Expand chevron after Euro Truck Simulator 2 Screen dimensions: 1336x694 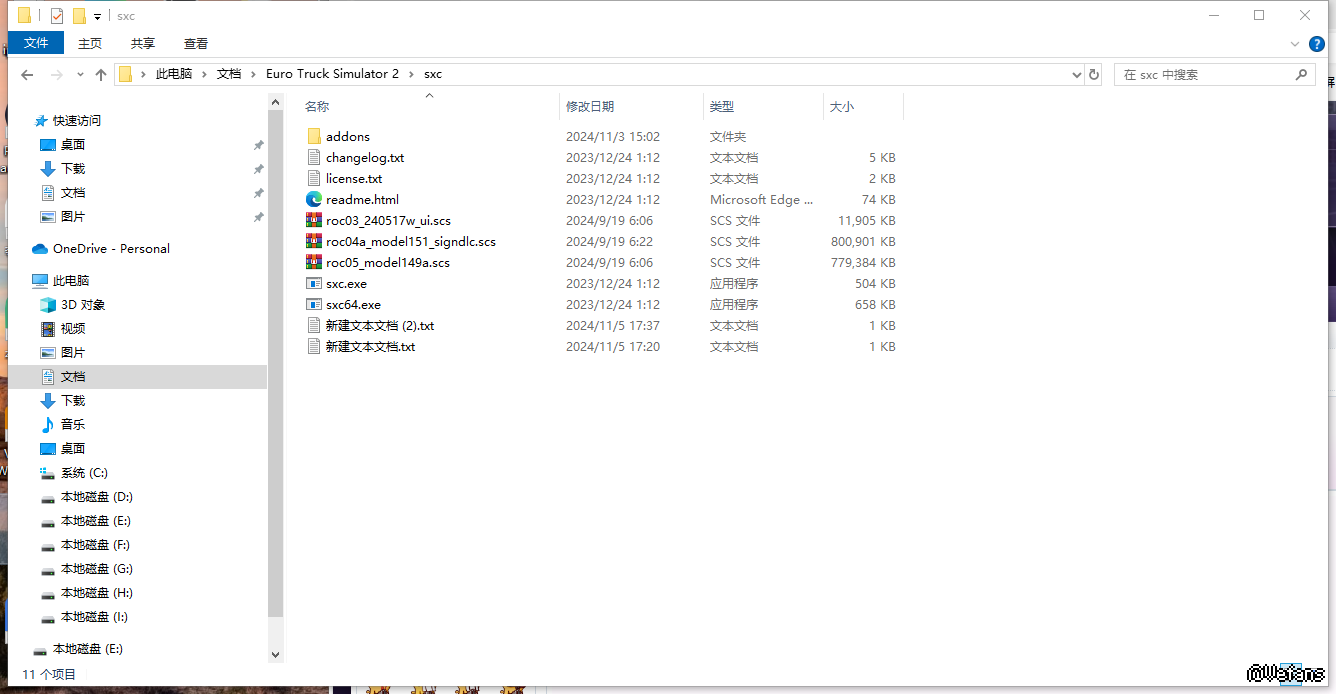[x=411, y=74]
